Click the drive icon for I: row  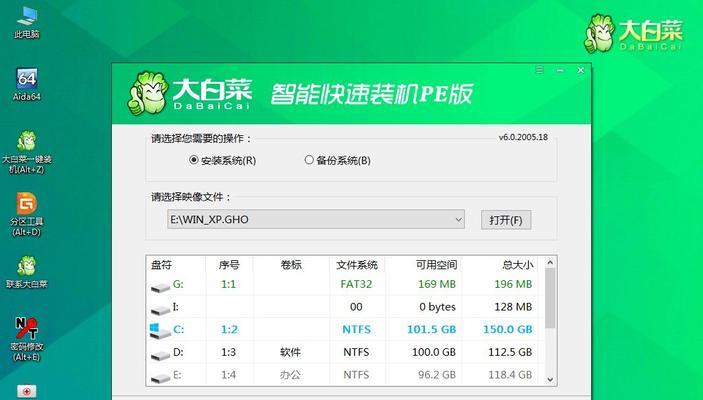point(160,309)
